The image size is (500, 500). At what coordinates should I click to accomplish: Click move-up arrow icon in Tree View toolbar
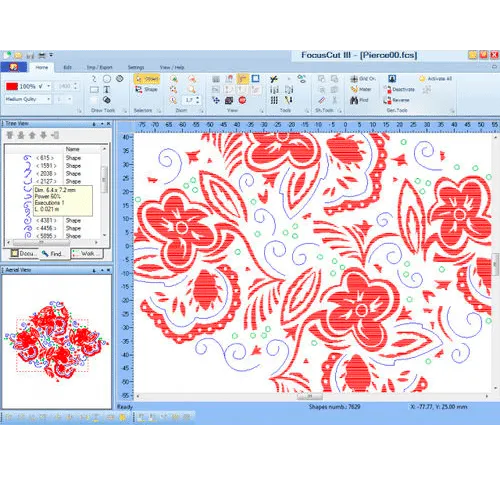32,135
